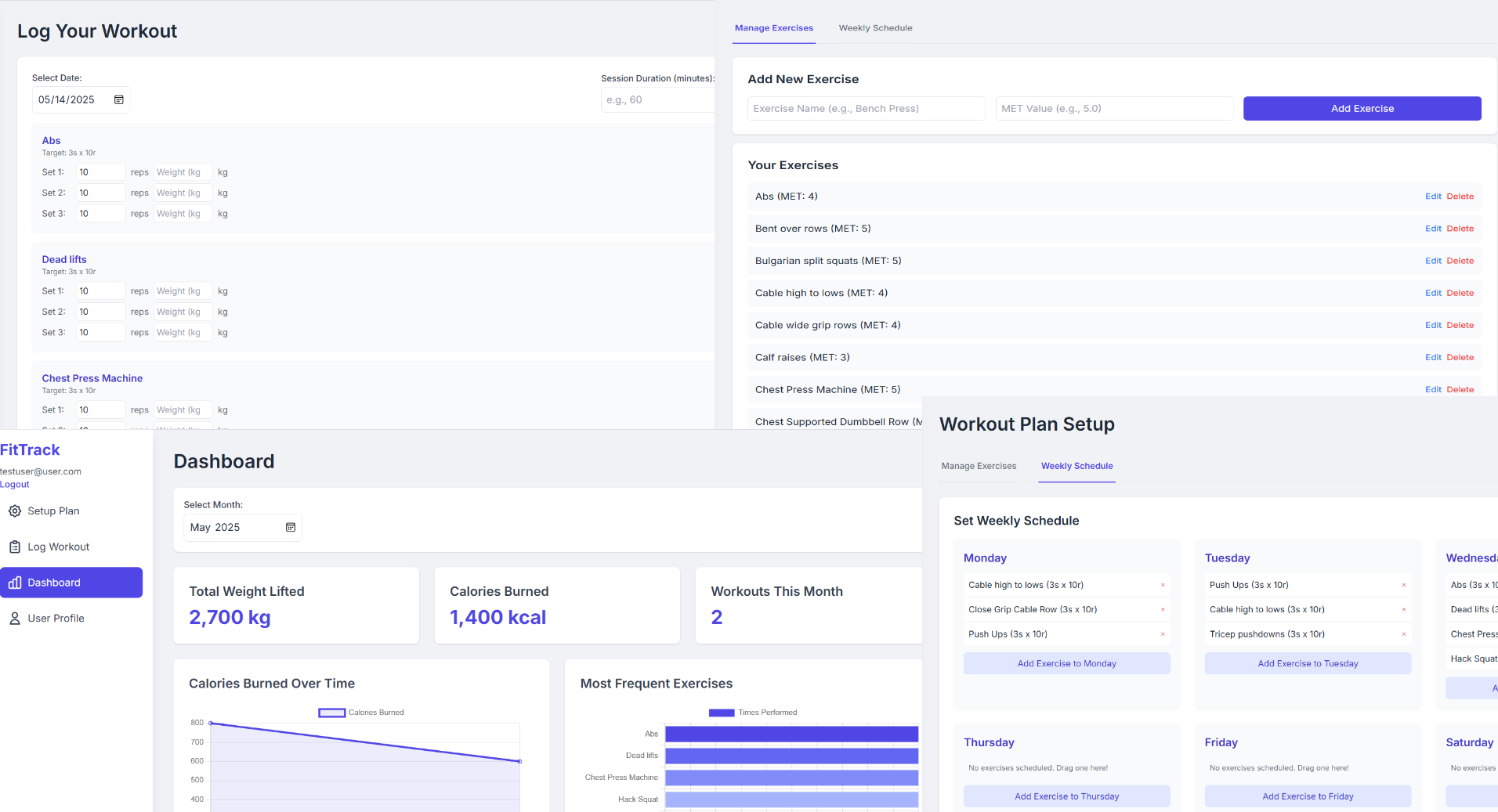Open the Select Month calendar icon
The image size is (1498, 812).
pyautogui.click(x=291, y=528)
